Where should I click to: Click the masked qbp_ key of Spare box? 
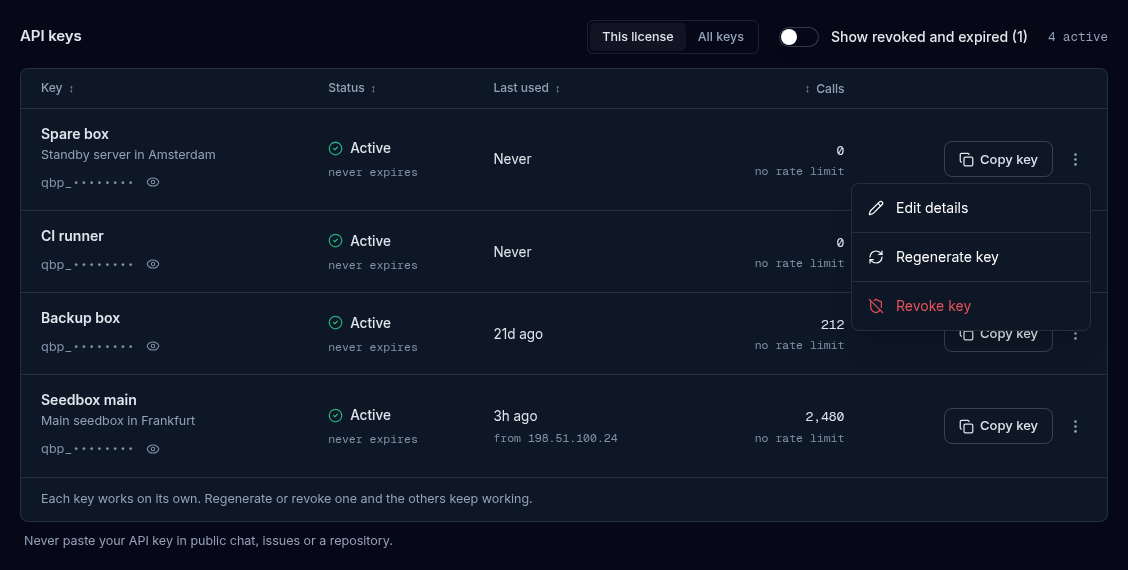coord(87,183)
